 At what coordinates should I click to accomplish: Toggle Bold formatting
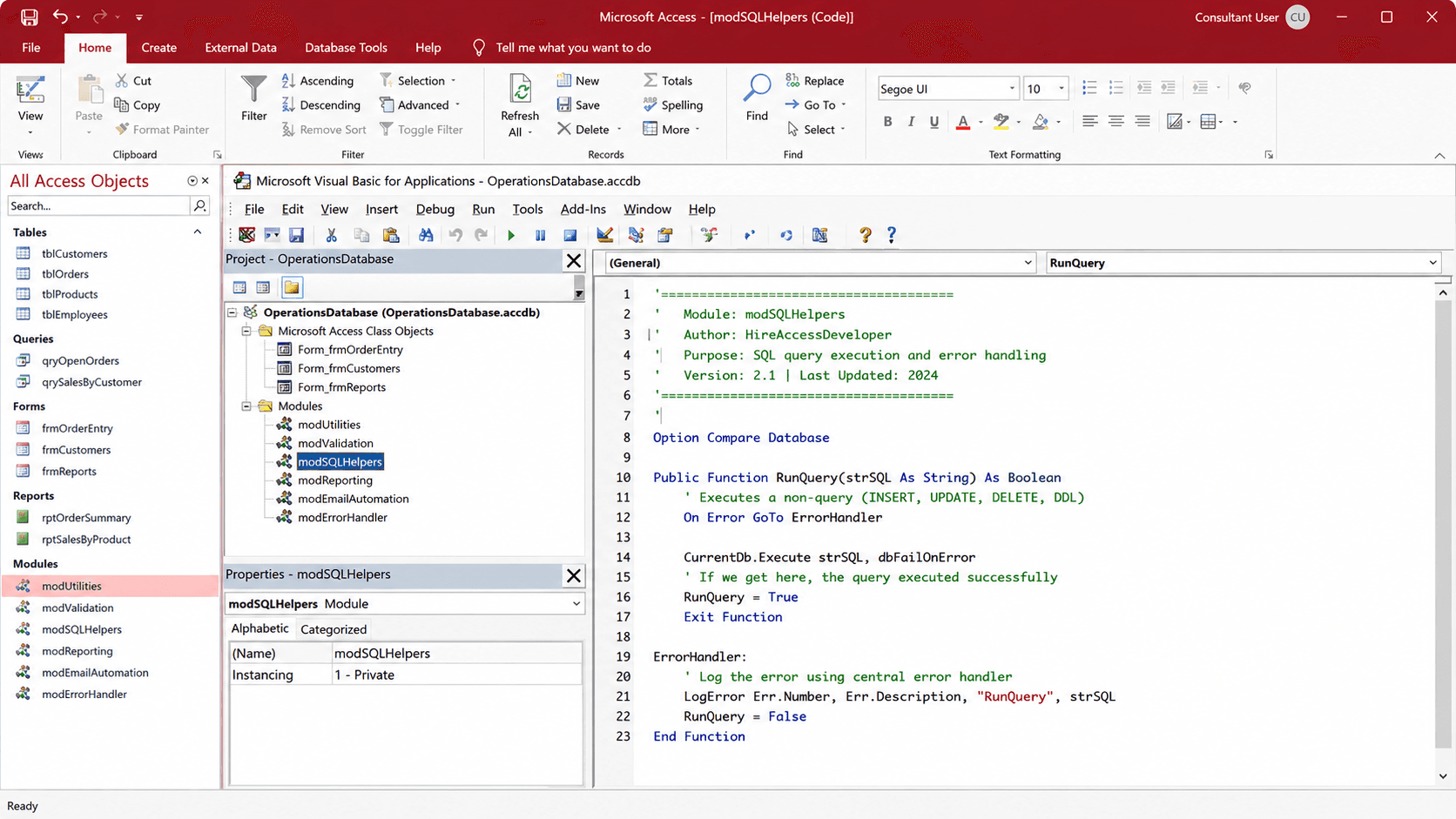(x=887, y=122)
